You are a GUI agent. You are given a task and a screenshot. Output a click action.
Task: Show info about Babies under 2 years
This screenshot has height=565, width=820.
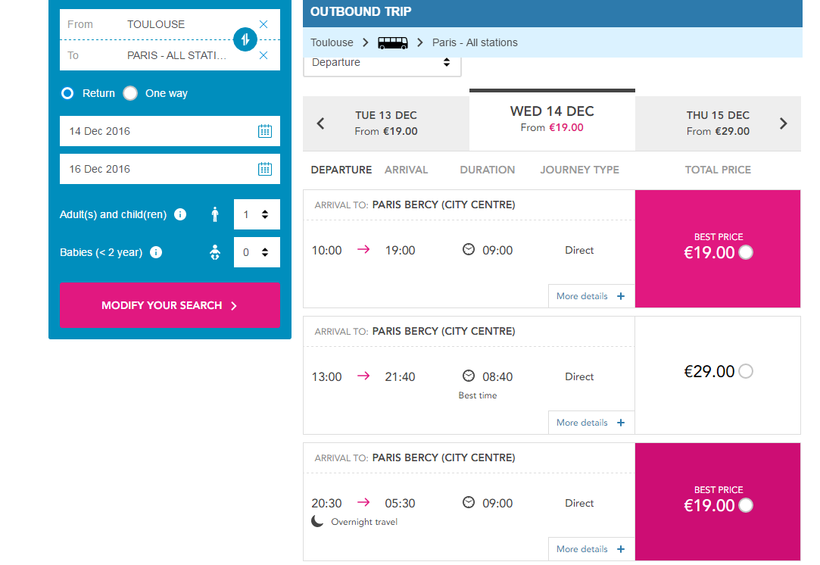(156, 252)
